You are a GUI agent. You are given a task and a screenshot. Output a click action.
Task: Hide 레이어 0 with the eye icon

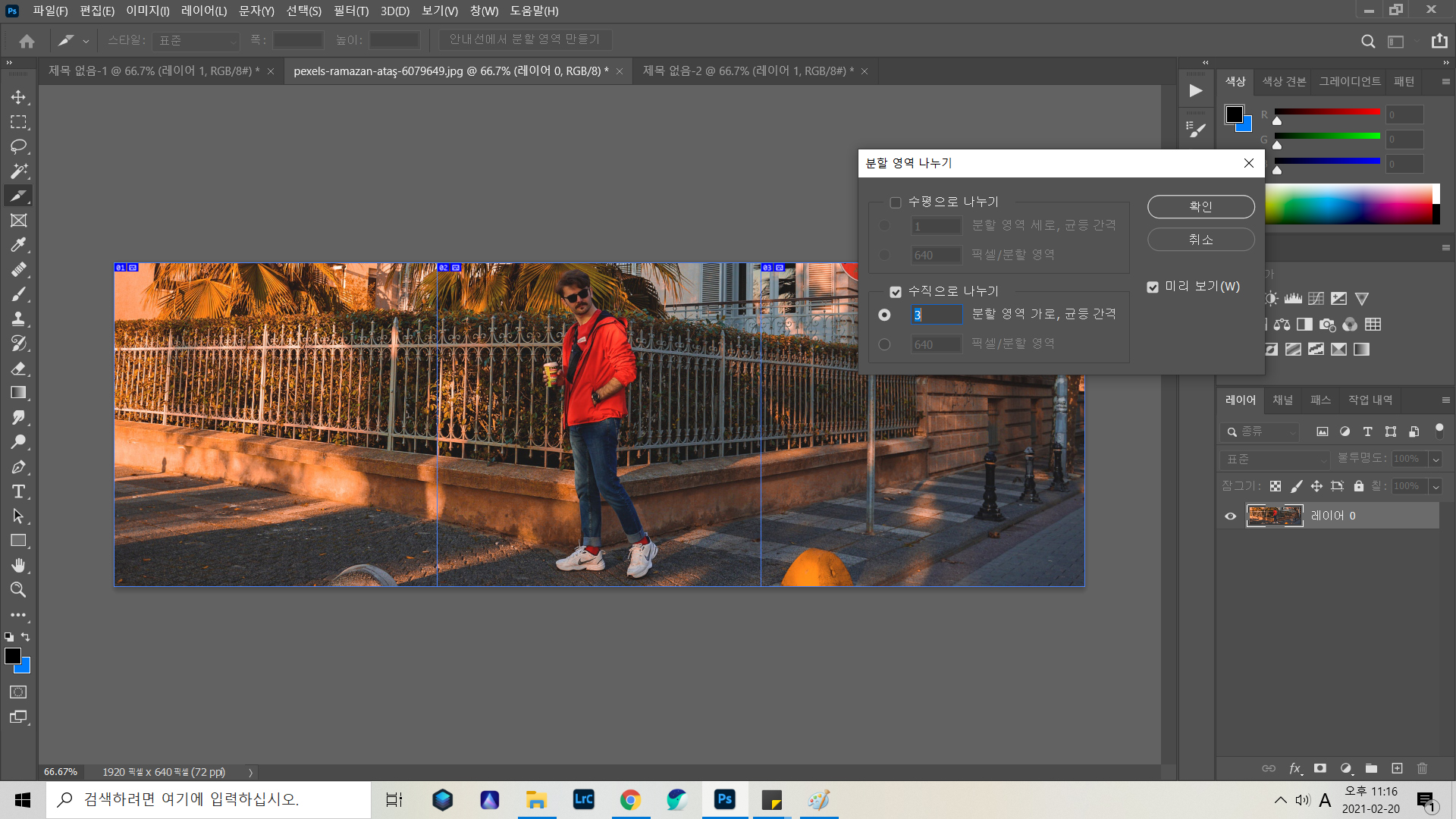1230,516
